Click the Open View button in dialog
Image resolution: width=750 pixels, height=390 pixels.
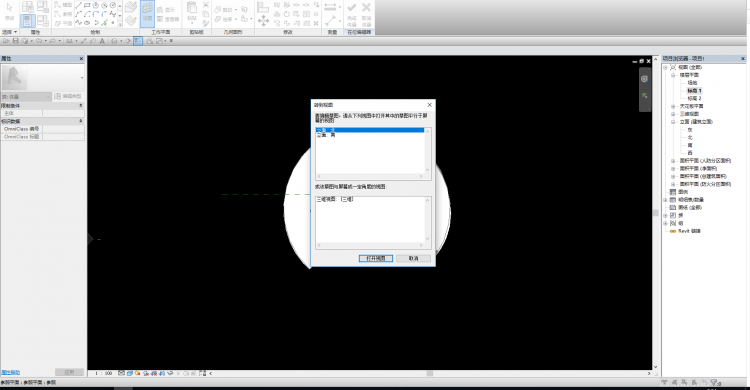(x=375, y=258)
